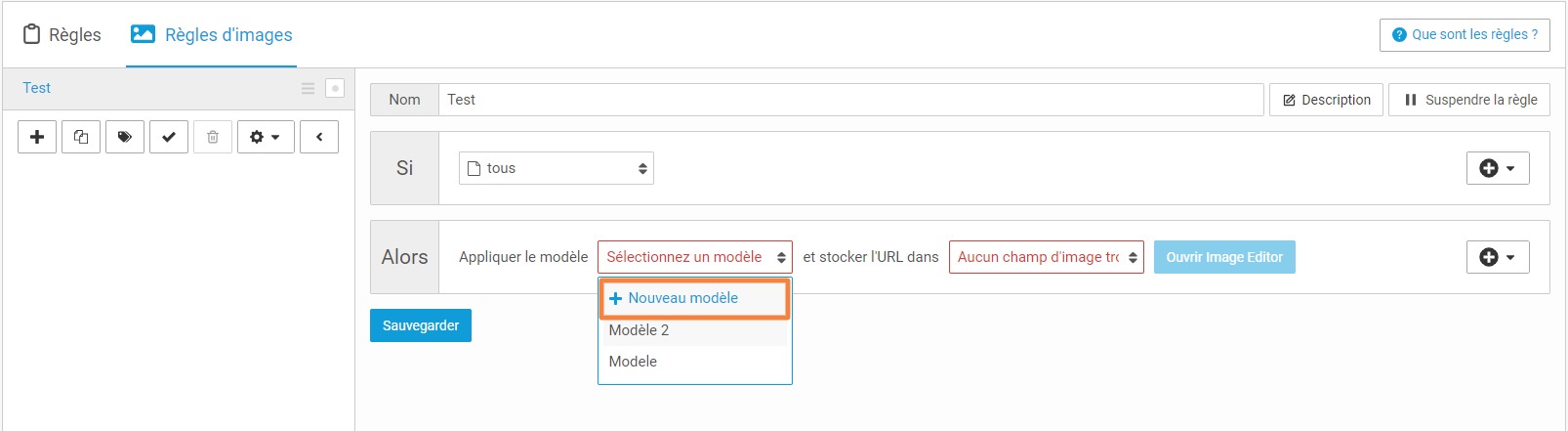
Task: Open 'Aucun champ d'image' field dropdown
Action: pyautogui.click(x=1047, y=257)
